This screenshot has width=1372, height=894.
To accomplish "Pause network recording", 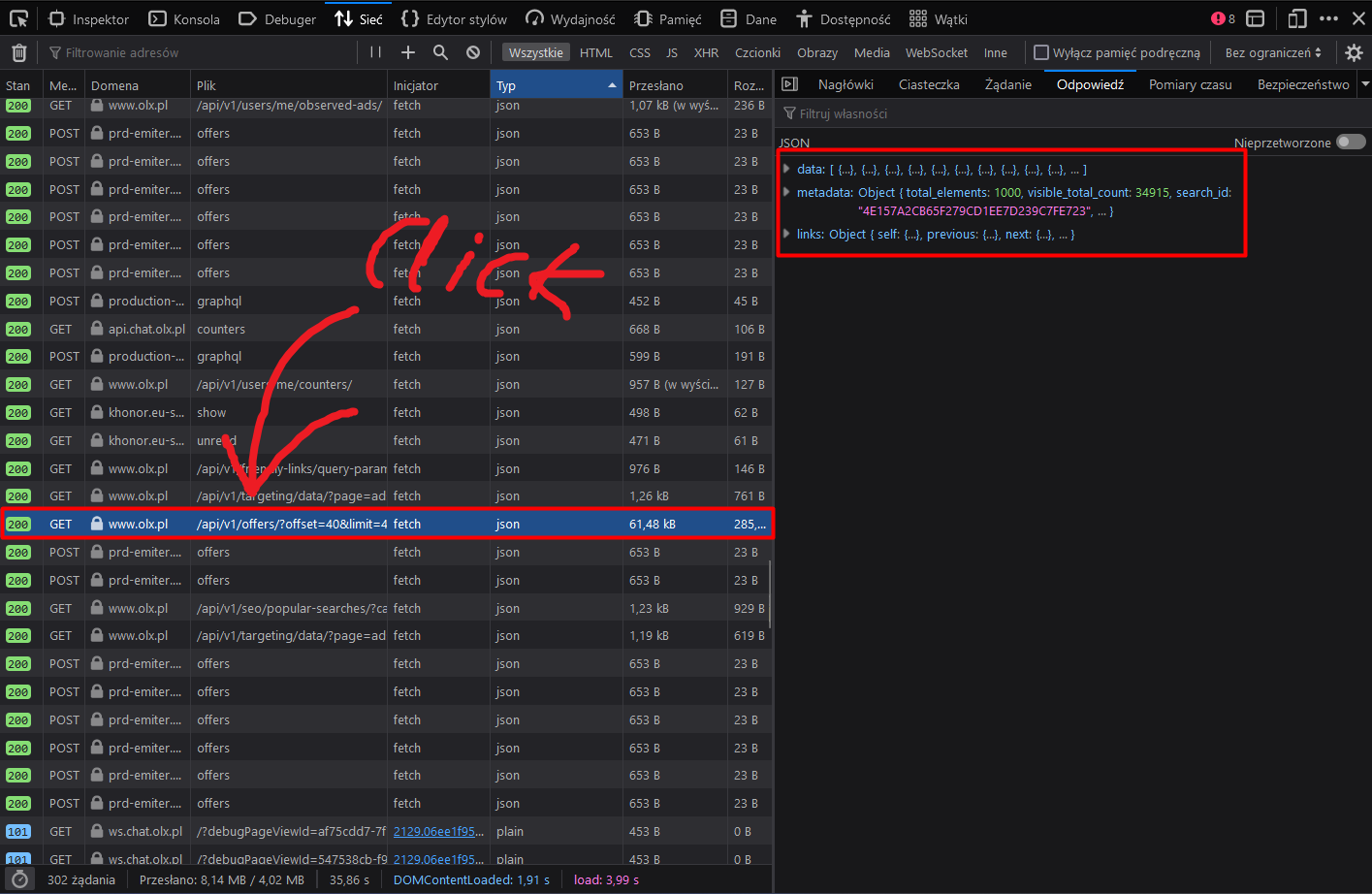I will 375,52.
